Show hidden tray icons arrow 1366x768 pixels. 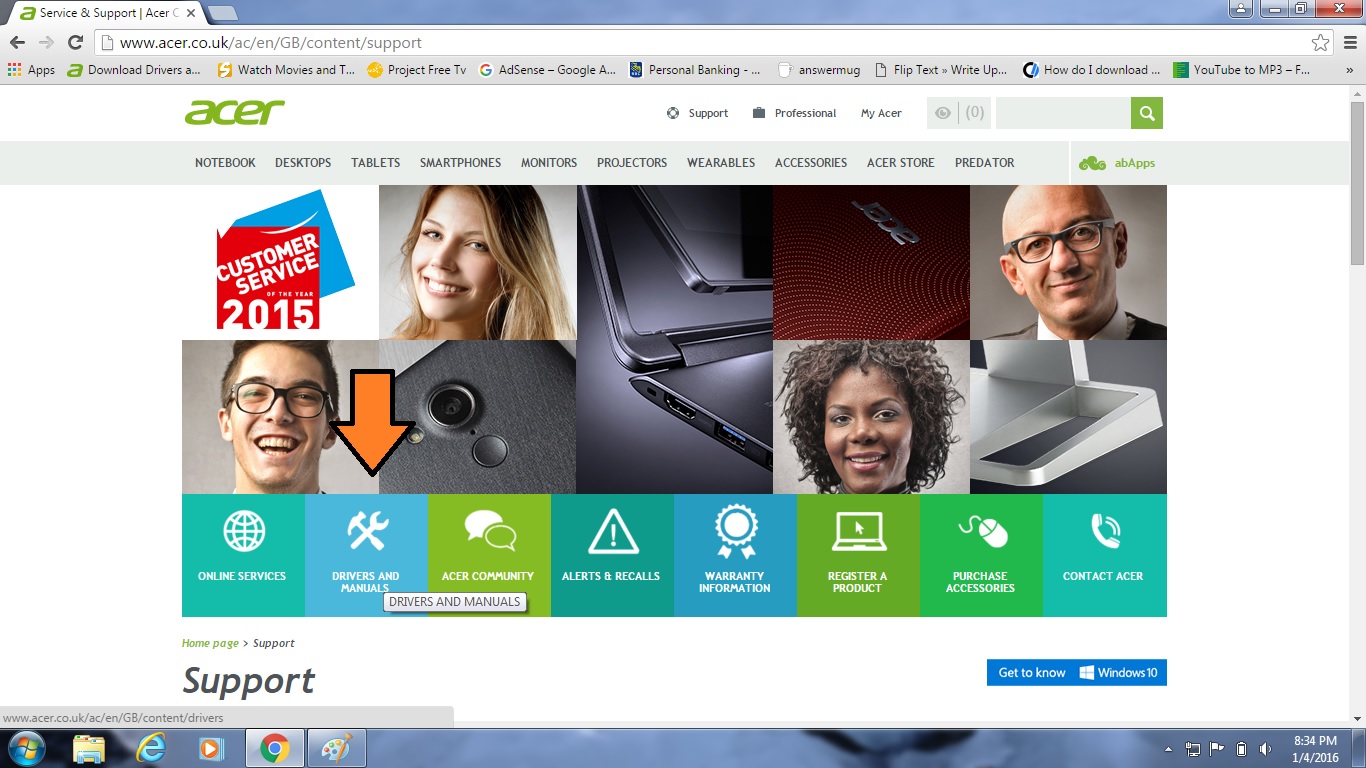pyautogui.click(x=1168, y=749)
